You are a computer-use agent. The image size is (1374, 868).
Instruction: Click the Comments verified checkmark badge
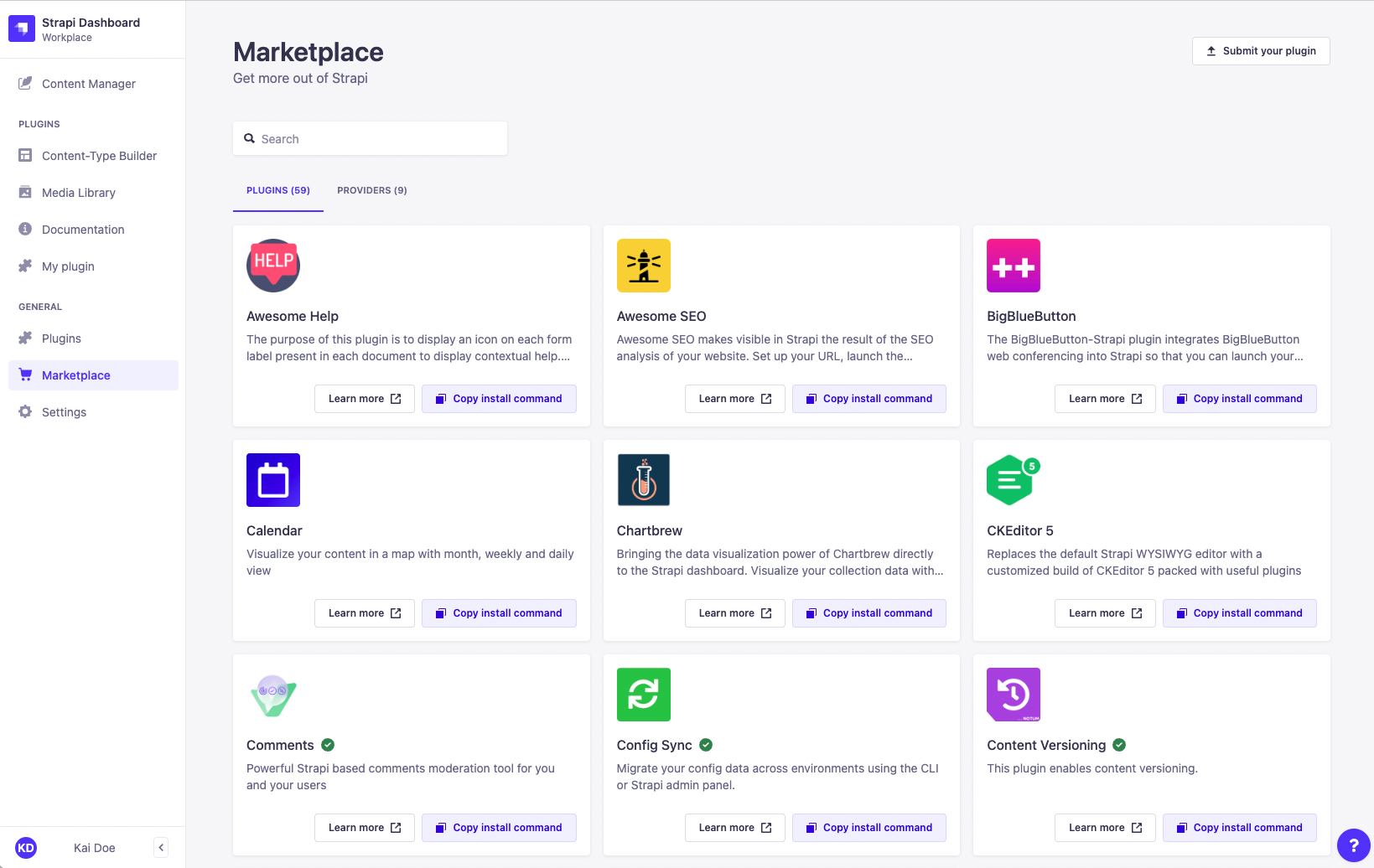[328, 745]
